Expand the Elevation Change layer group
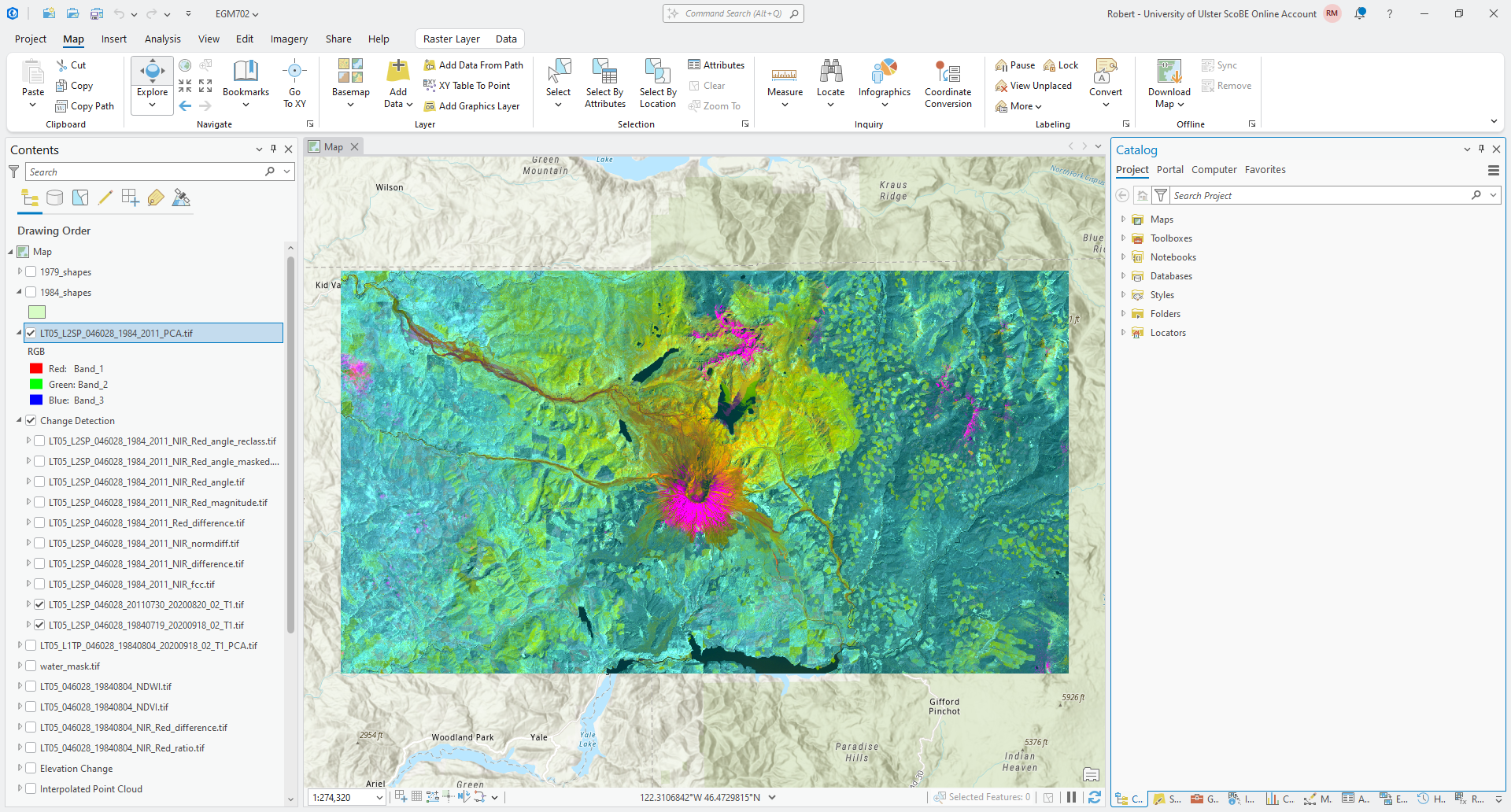The width and height of the screenshot is (1511, 812). (x=20, y=769)
